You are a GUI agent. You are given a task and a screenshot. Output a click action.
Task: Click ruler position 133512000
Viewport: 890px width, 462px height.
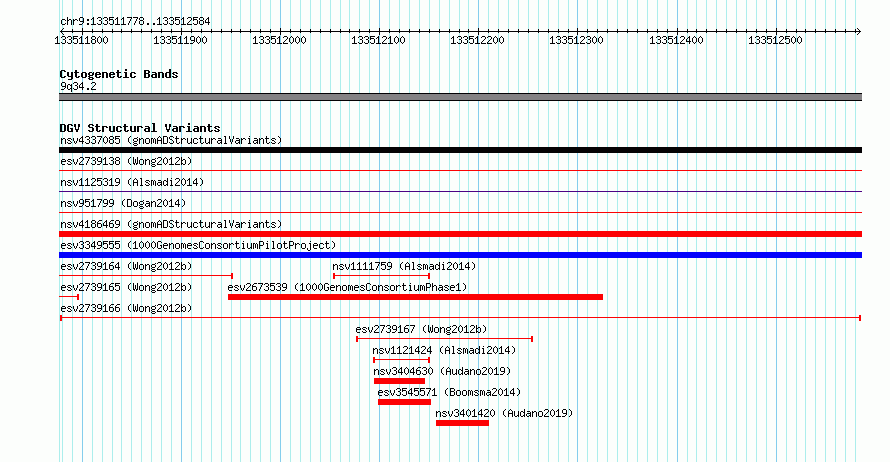click(x=279, y=40)
